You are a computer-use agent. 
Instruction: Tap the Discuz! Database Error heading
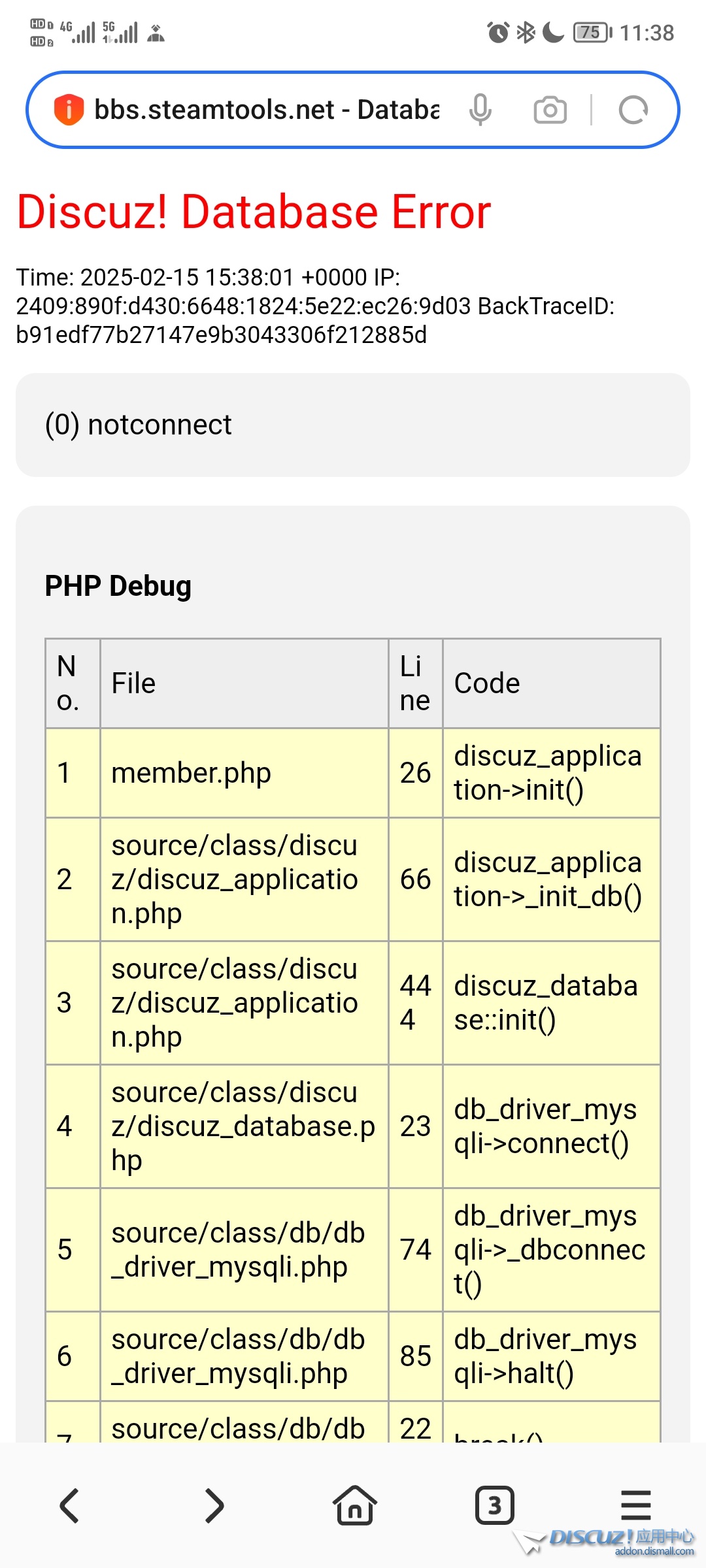point(254,212)
